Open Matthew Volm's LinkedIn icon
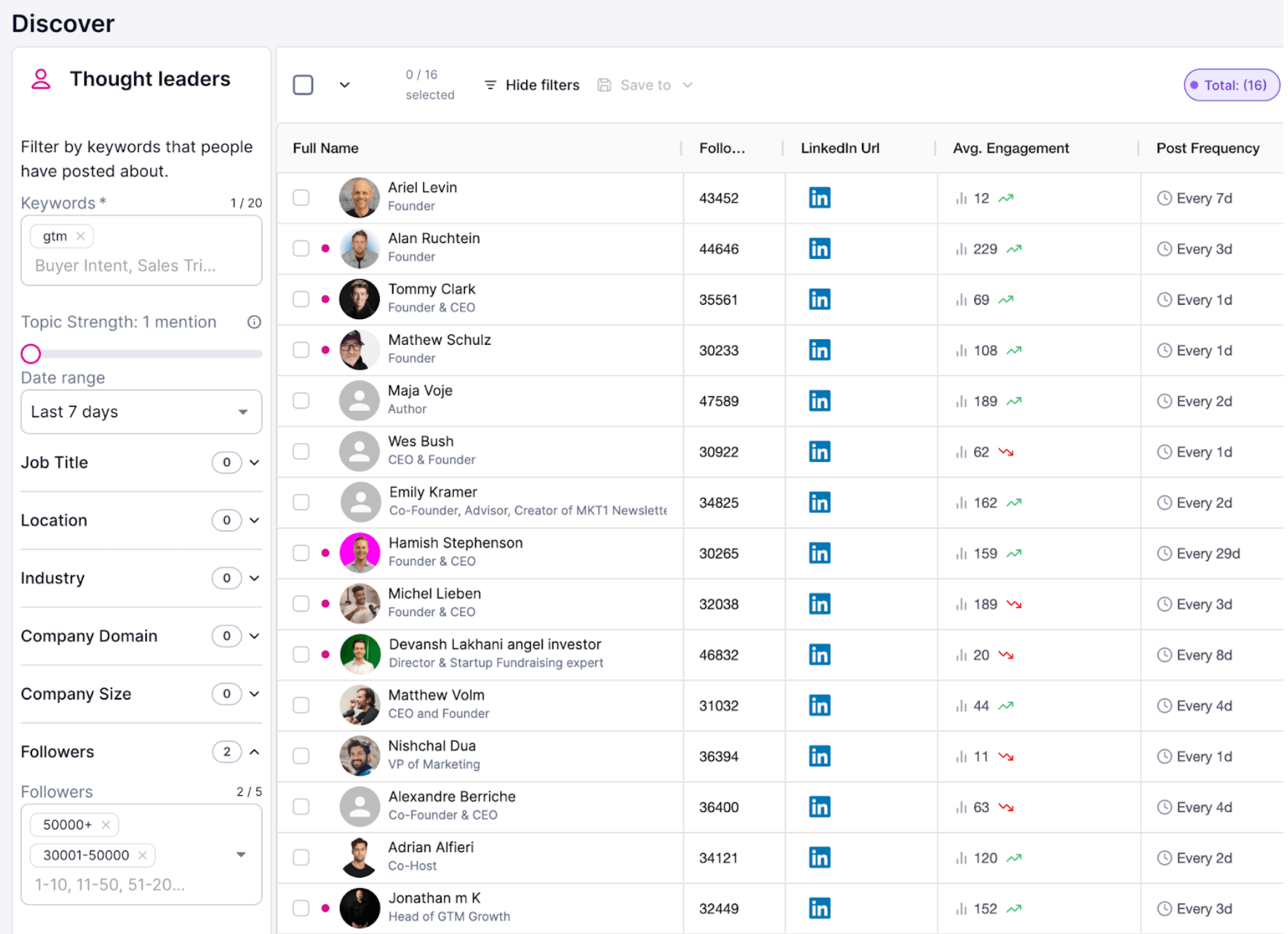The width and height of the screenshot is (1288, 934). click(x=820, y=705)
